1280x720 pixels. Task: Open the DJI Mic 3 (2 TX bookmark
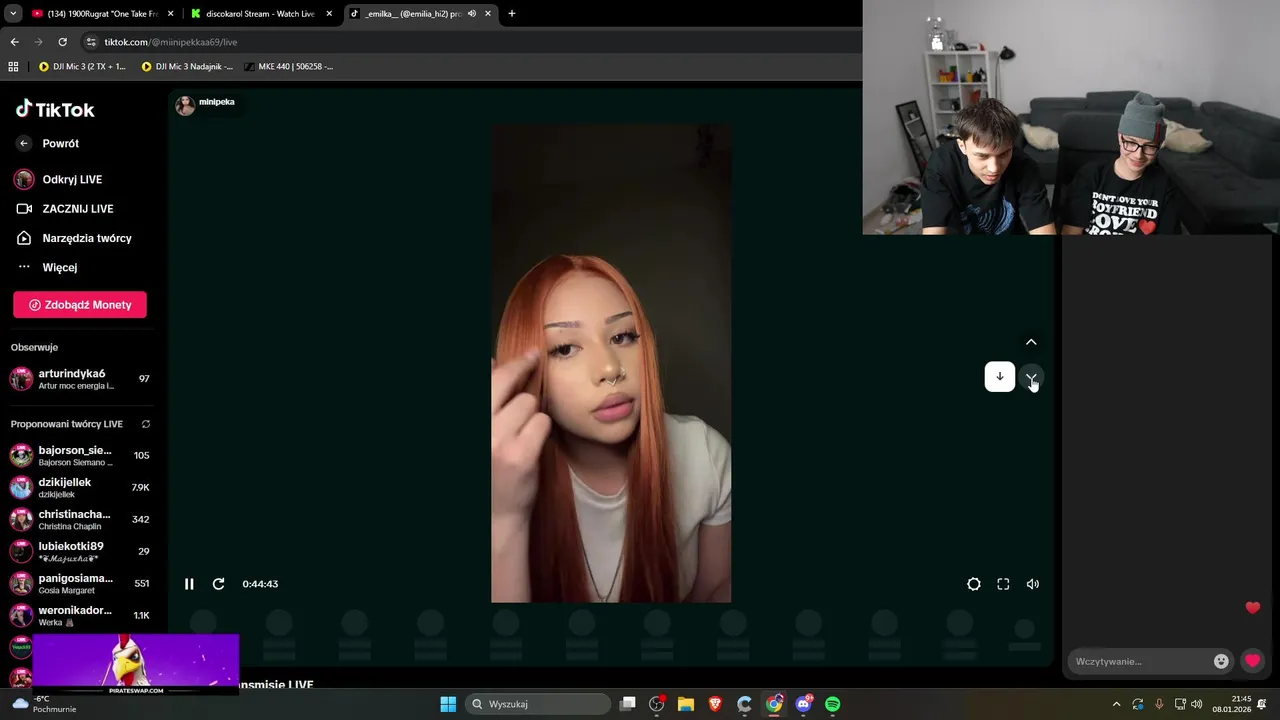82,67
